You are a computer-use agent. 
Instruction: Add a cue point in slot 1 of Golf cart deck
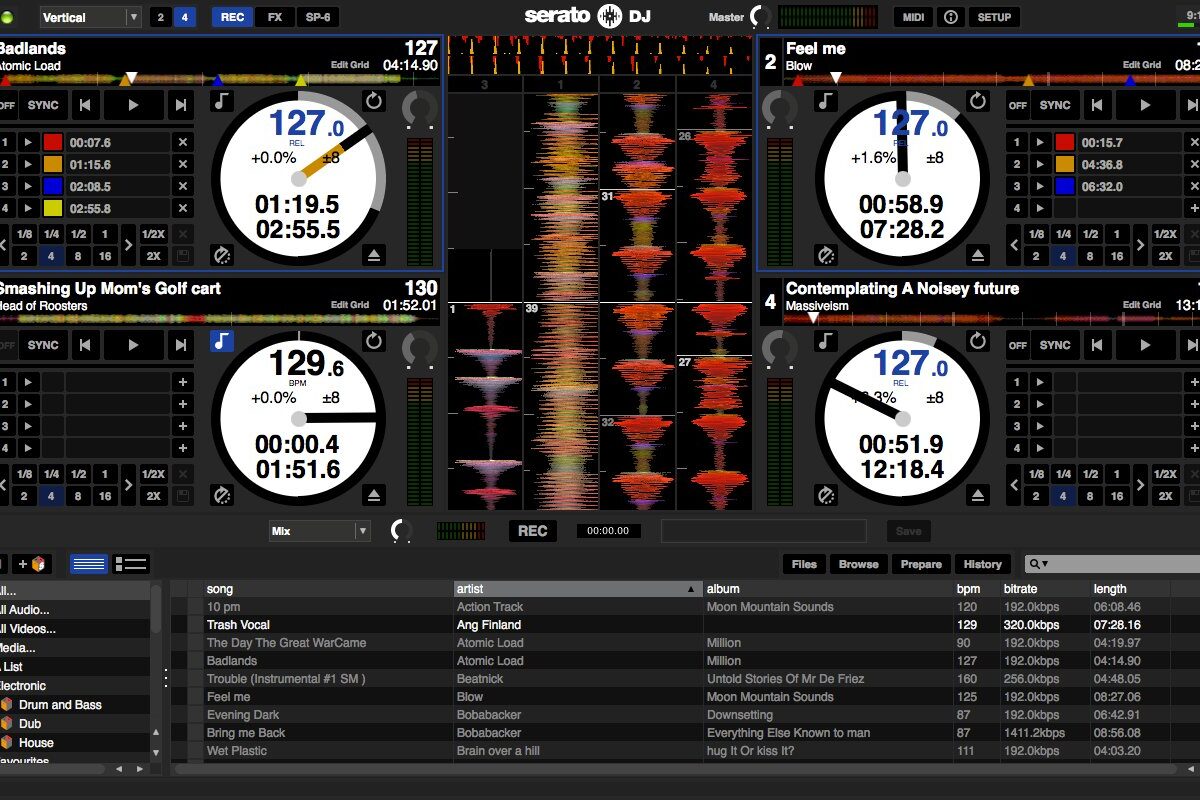pos(182,382)
